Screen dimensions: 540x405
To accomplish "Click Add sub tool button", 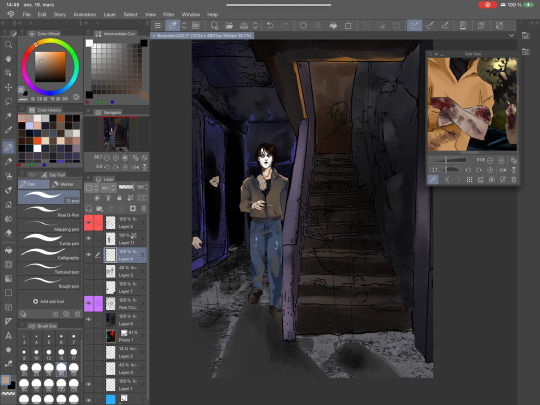I will pos(49,301).
